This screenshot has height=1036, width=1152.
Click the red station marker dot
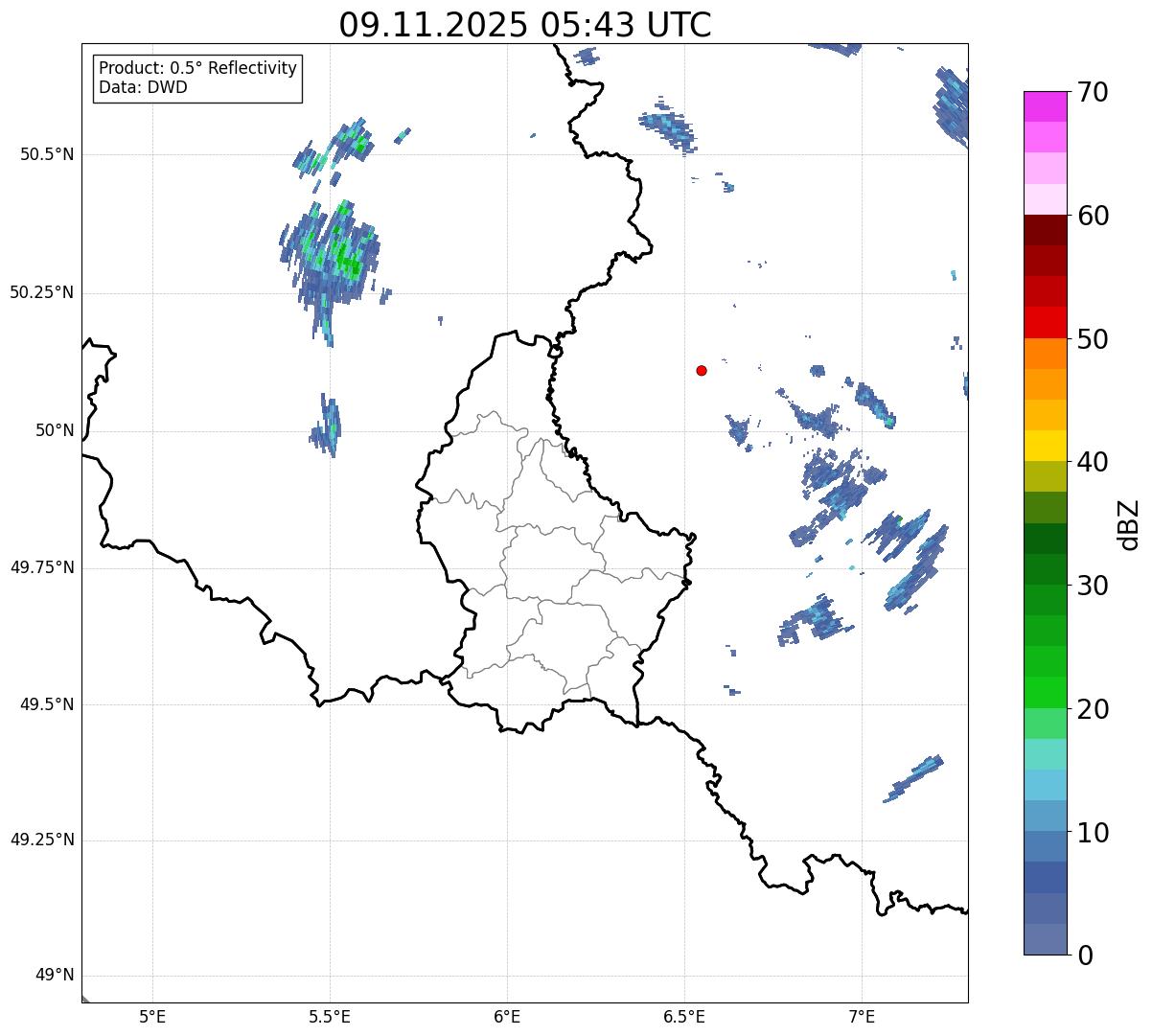pyautogui.click(x=702, y=370)
